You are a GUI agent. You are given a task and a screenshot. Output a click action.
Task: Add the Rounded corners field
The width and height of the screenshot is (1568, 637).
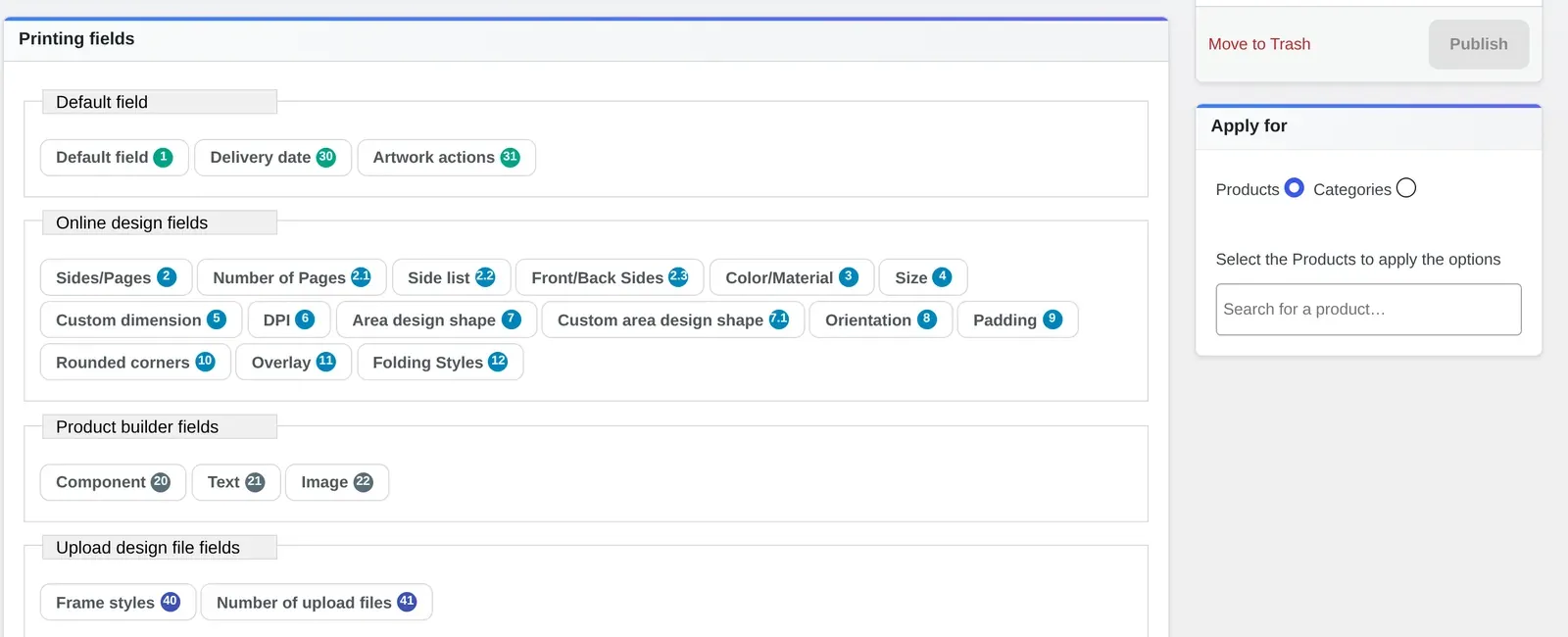[135, 362]
